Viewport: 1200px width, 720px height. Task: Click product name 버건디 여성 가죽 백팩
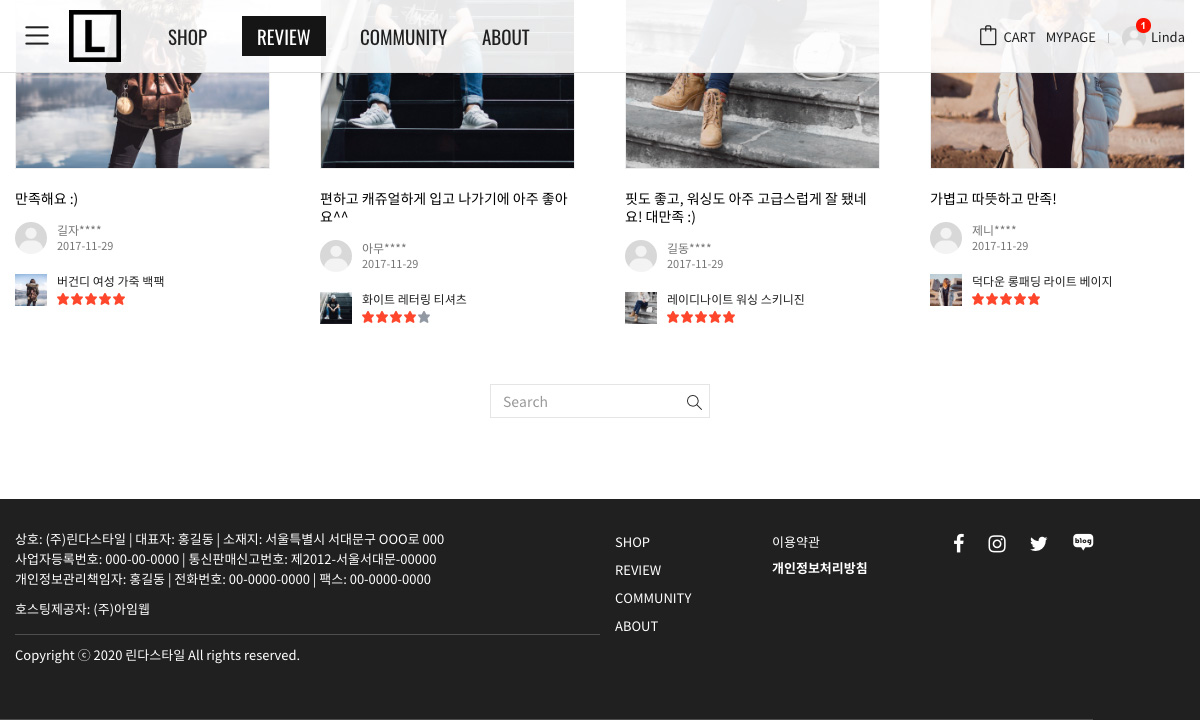[110, 281]
